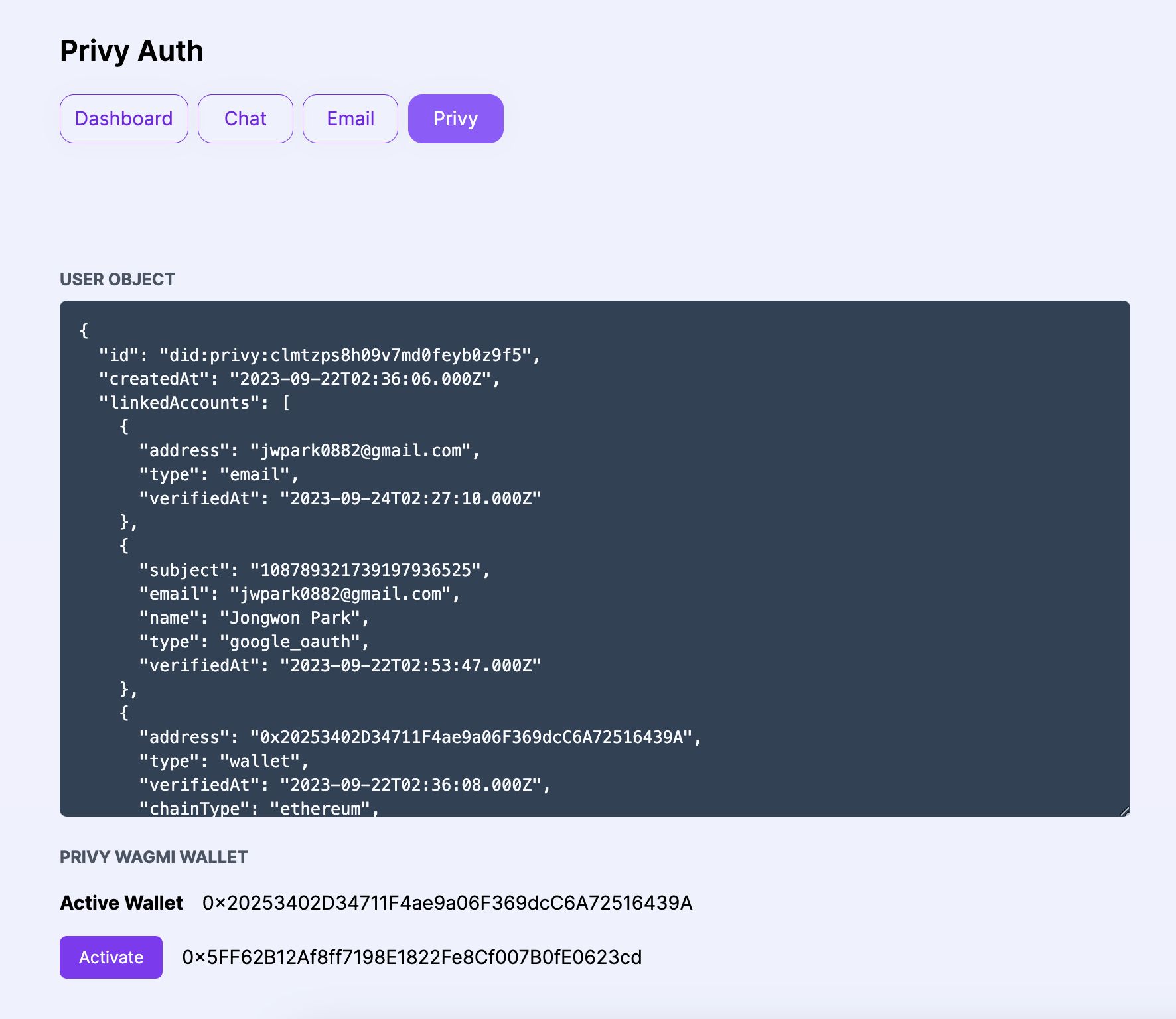
Task: Click the "linkedAccounts" line in the JSON
Action: [x=194, y=403]
